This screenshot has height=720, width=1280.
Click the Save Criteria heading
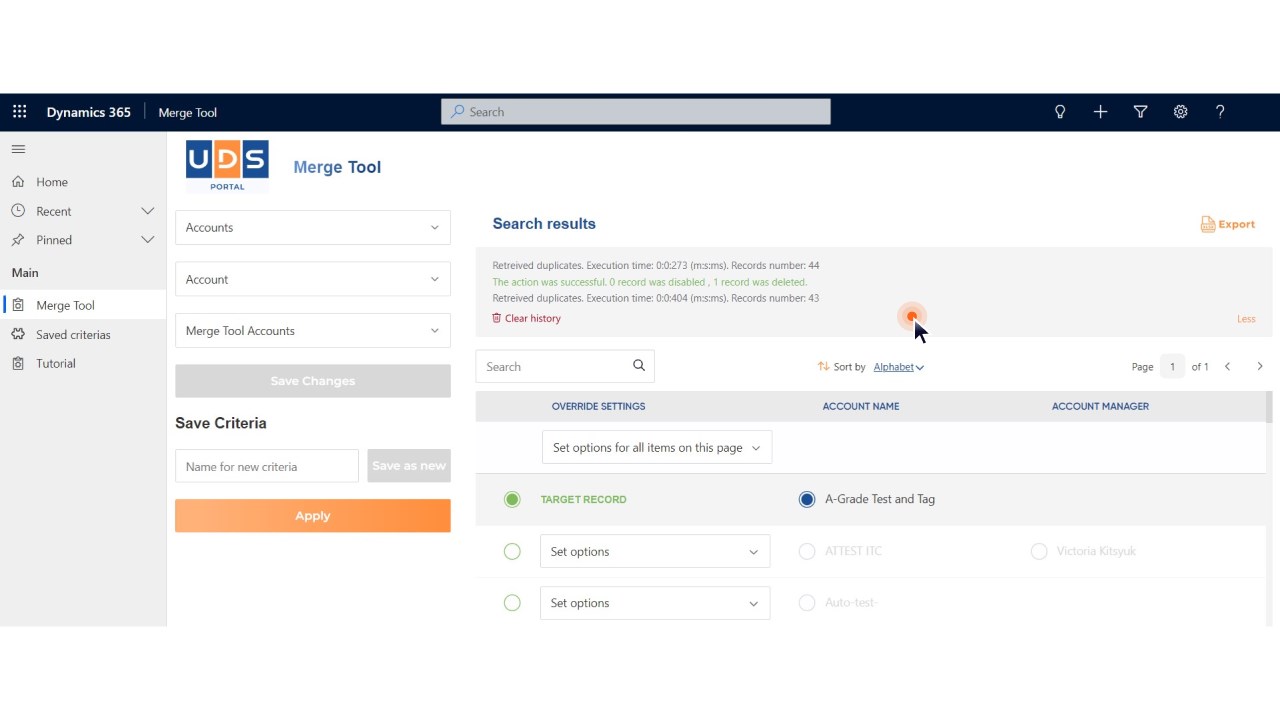221,423
